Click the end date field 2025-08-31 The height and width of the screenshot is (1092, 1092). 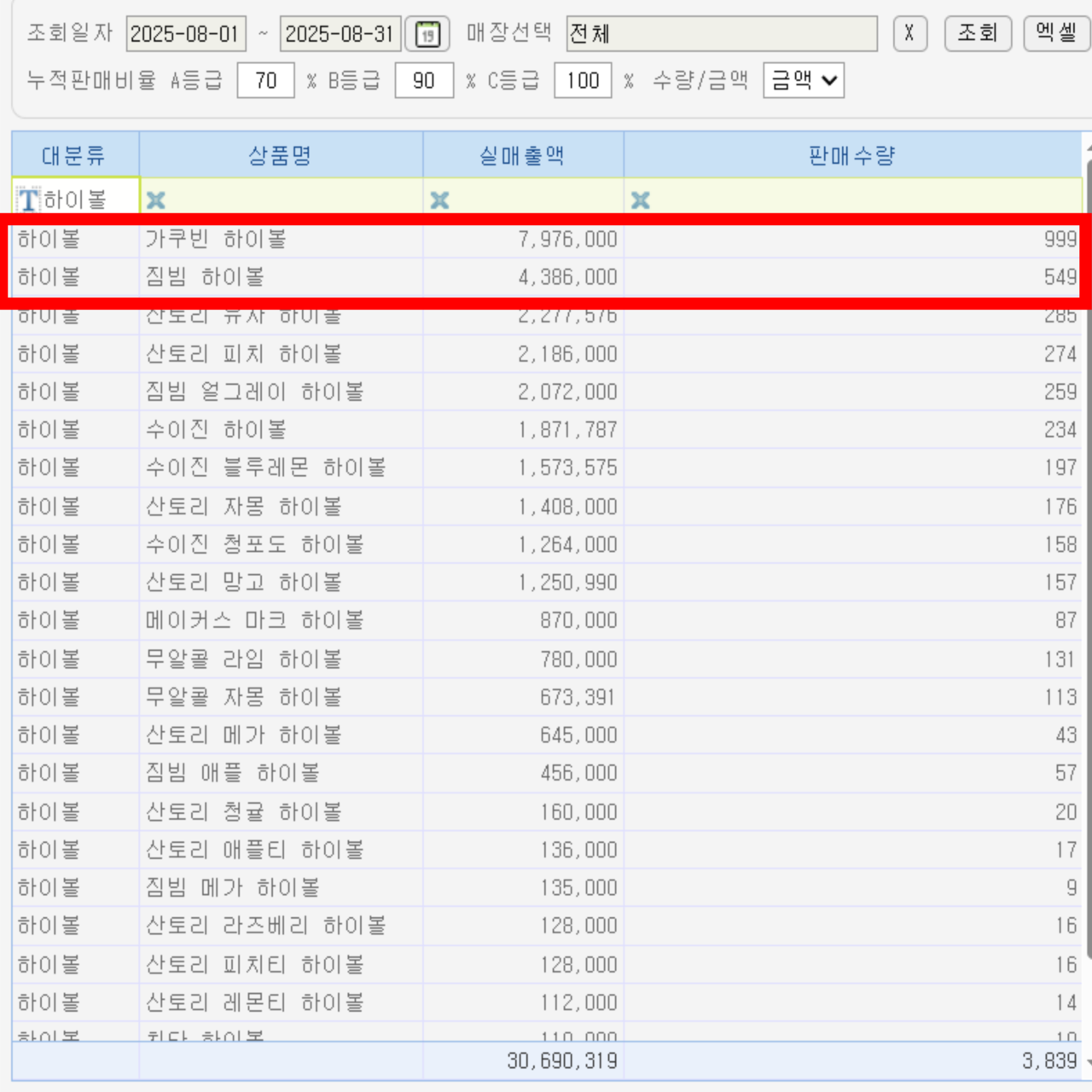pos(340,34)
